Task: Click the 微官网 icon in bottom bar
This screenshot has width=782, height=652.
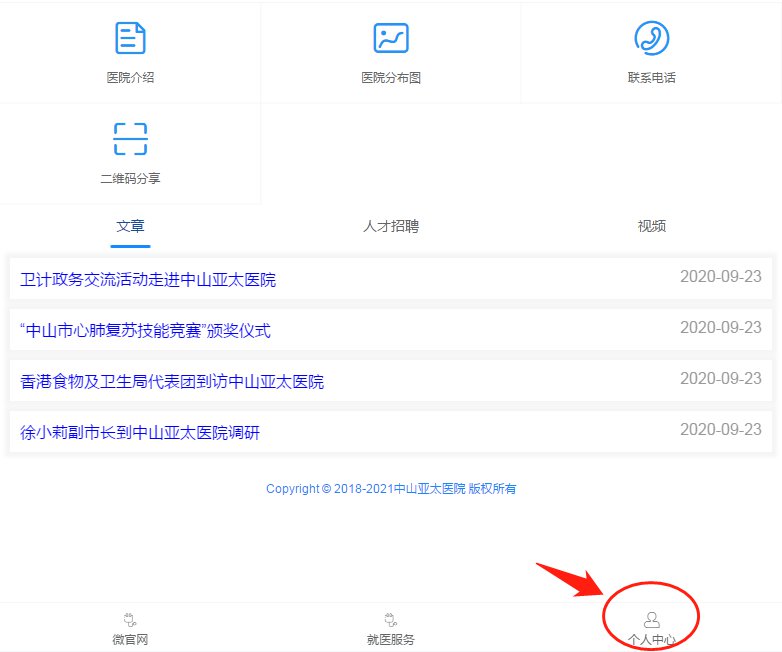Action: pos(130,619)
